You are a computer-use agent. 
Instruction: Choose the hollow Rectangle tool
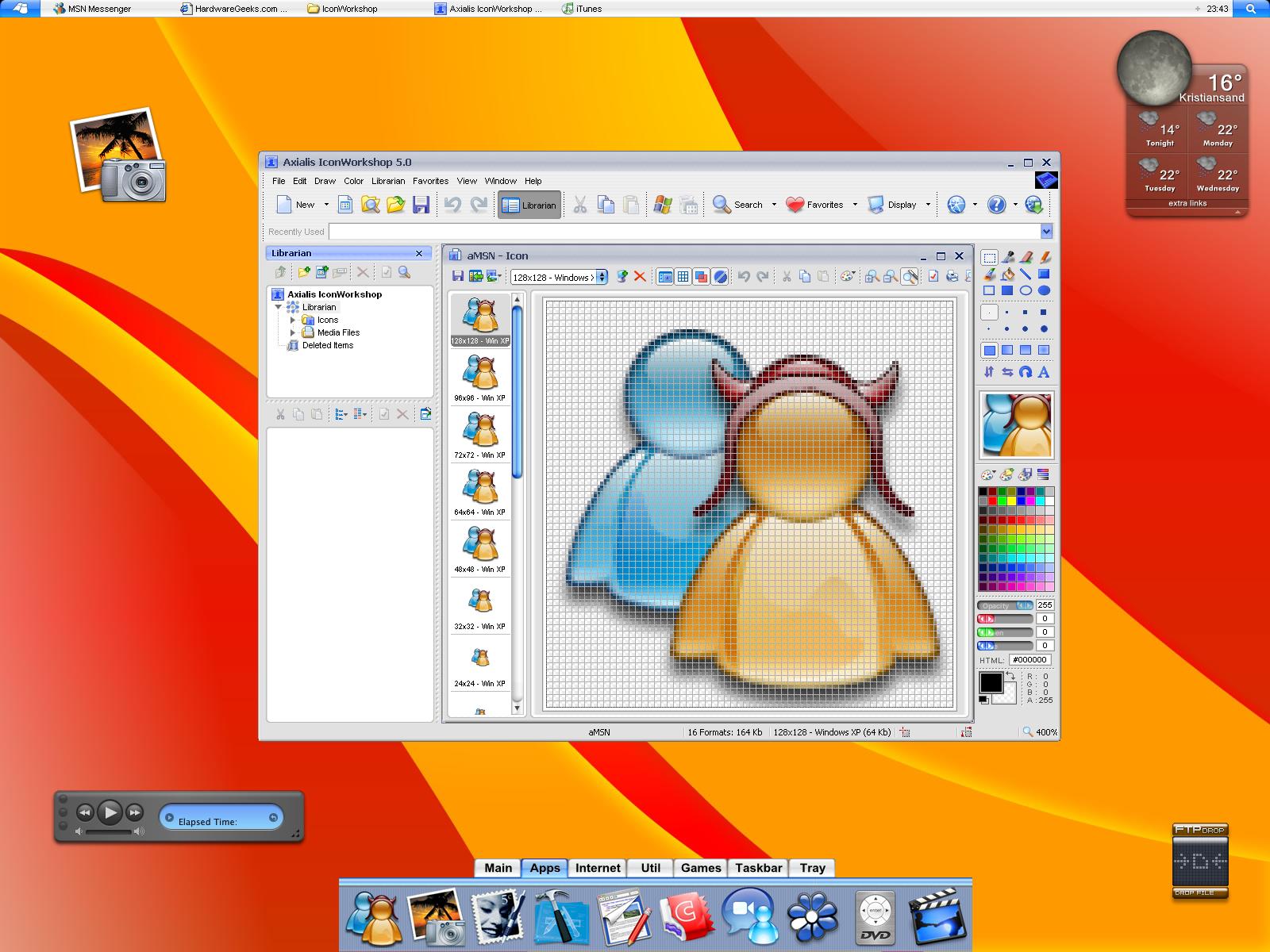989,291
